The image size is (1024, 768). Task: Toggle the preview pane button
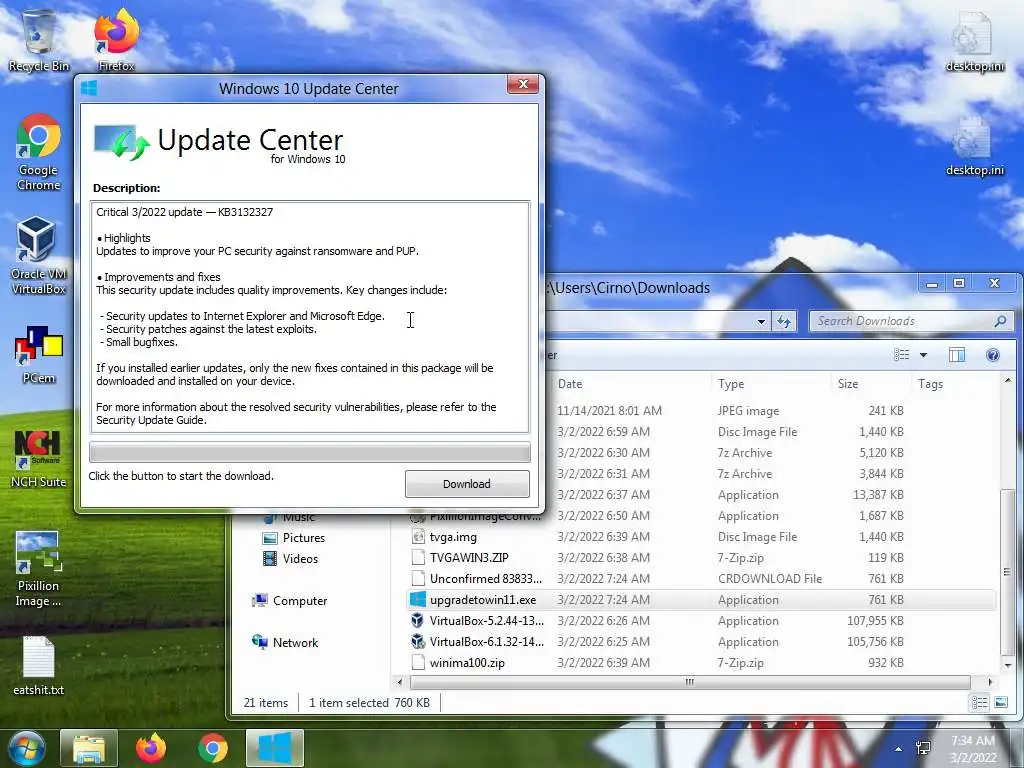tap(957, 355)
